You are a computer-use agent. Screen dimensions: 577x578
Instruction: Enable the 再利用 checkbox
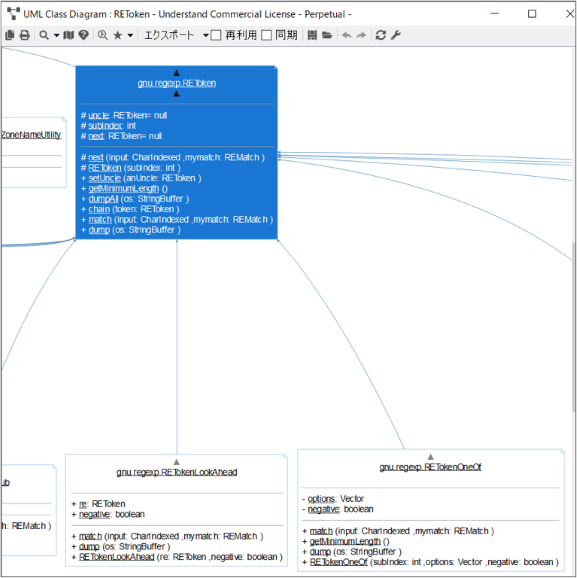pos(216,36)
